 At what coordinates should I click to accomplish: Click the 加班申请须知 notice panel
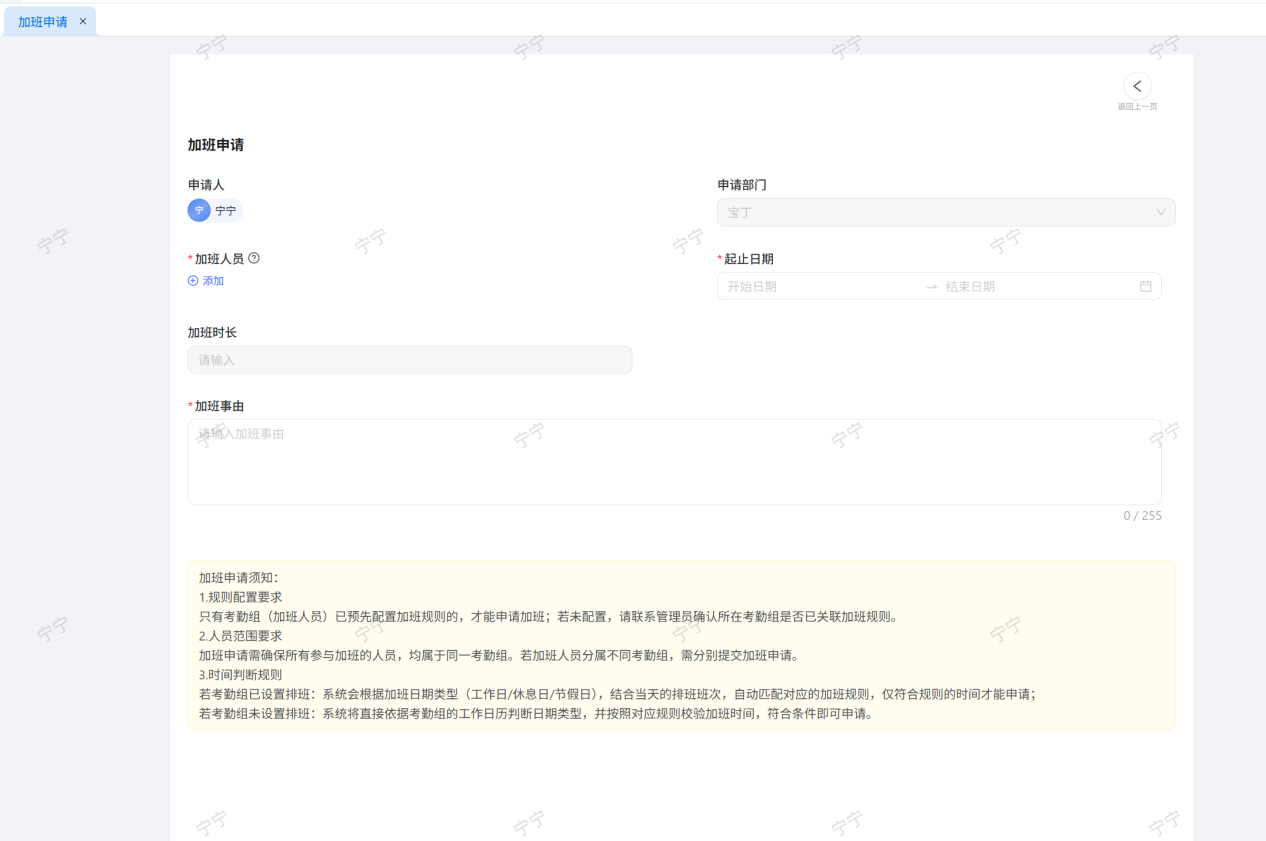pyautogui.click(x=680, y=645)
